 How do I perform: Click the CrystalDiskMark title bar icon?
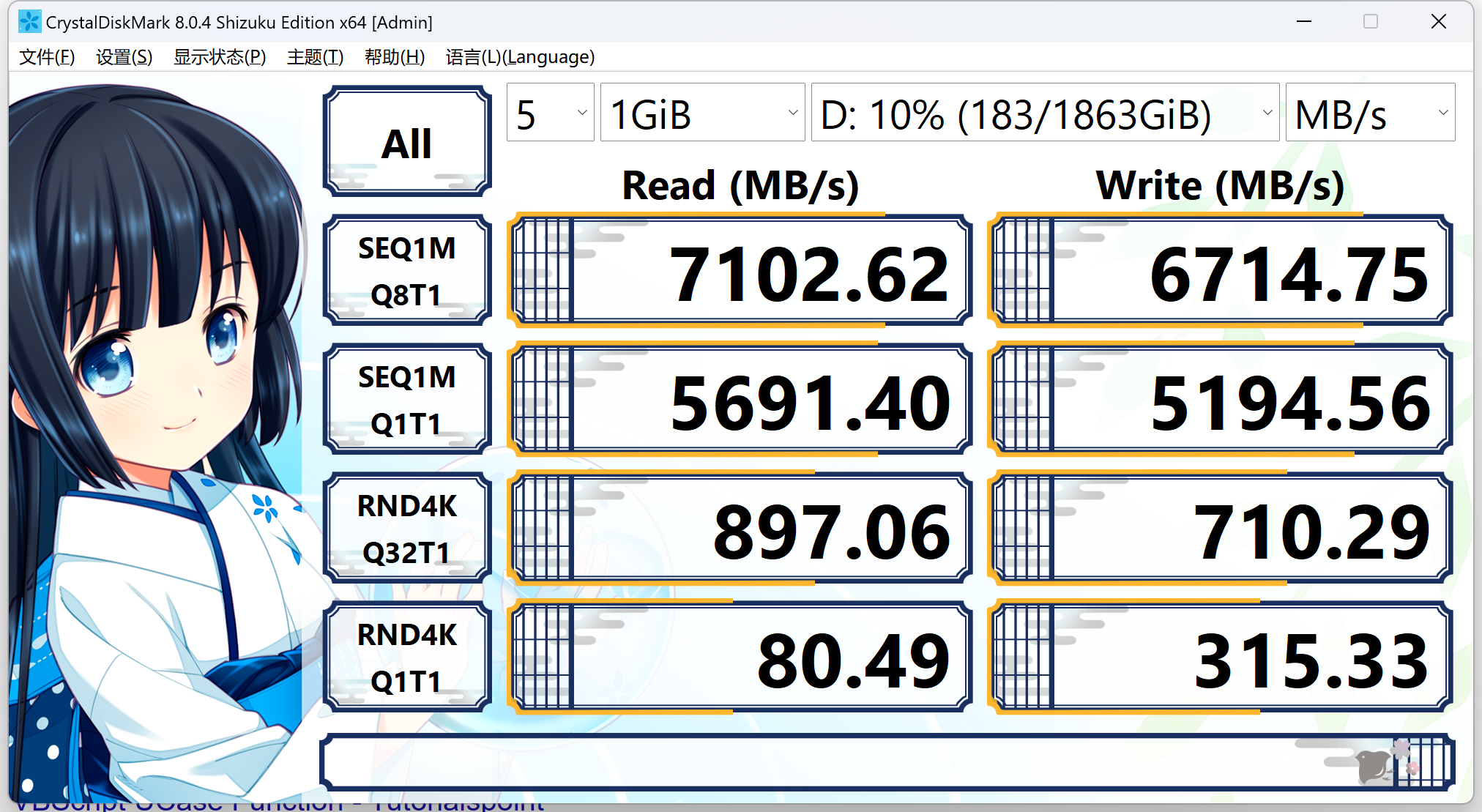[29, 22]
